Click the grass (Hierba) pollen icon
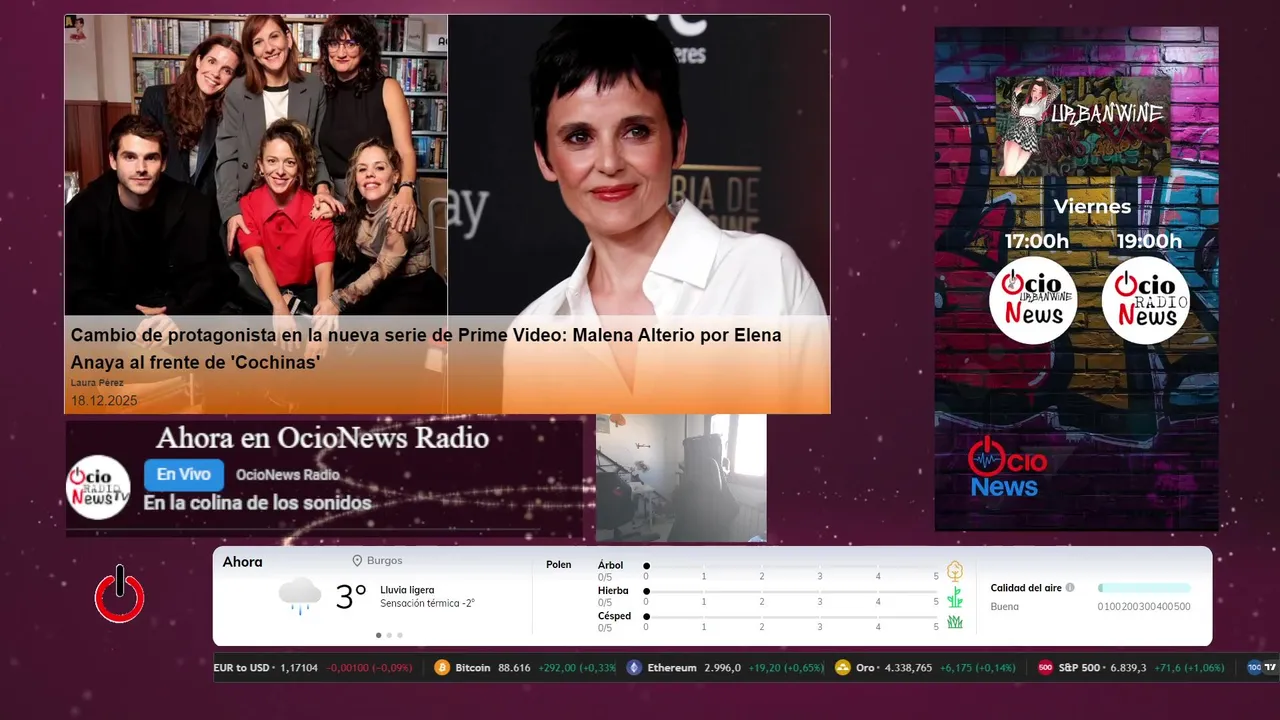The height and width of the screenshot is (720, 1280). pyautogui.click(x=955, y=597)
